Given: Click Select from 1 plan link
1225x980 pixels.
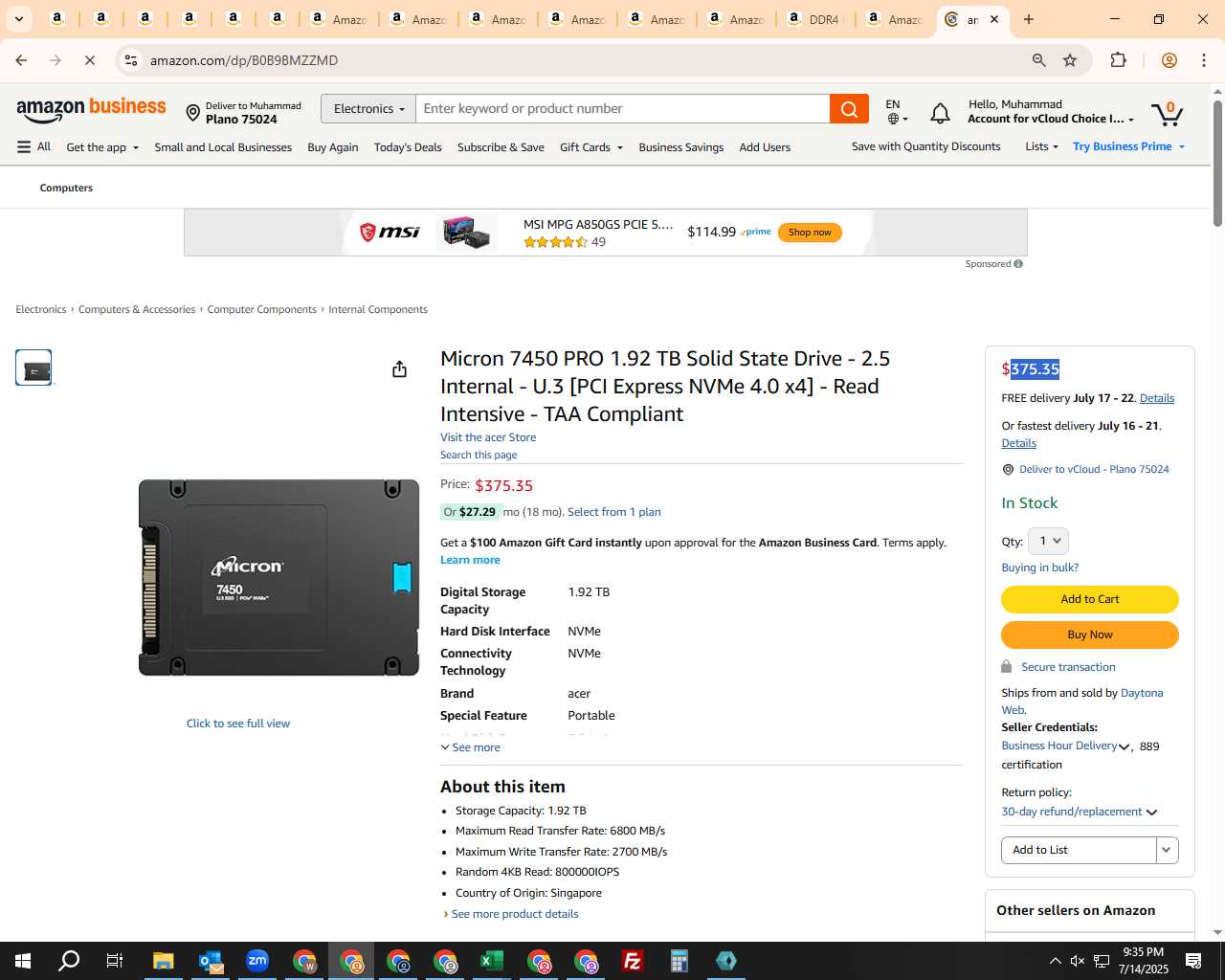Looking at the screenshot, I should (614, 512).
